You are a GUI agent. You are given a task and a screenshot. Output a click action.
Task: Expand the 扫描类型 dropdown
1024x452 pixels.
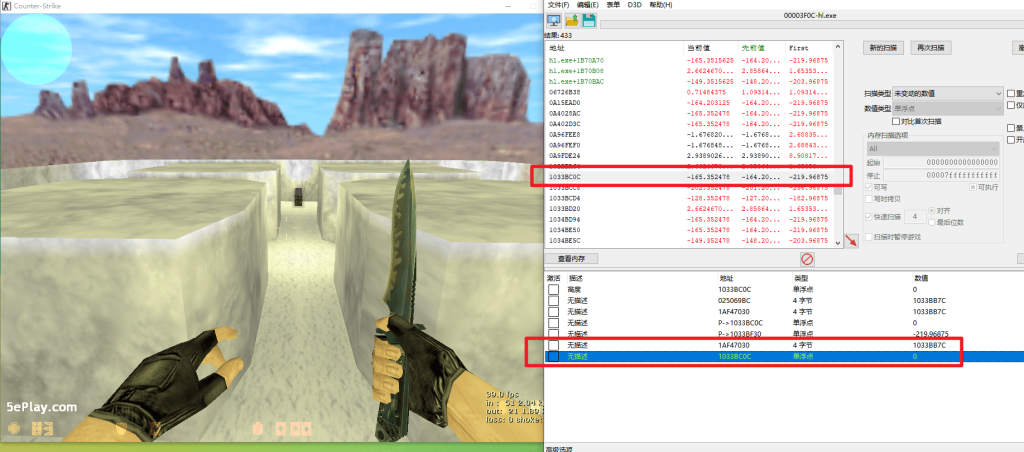point(948,93)
